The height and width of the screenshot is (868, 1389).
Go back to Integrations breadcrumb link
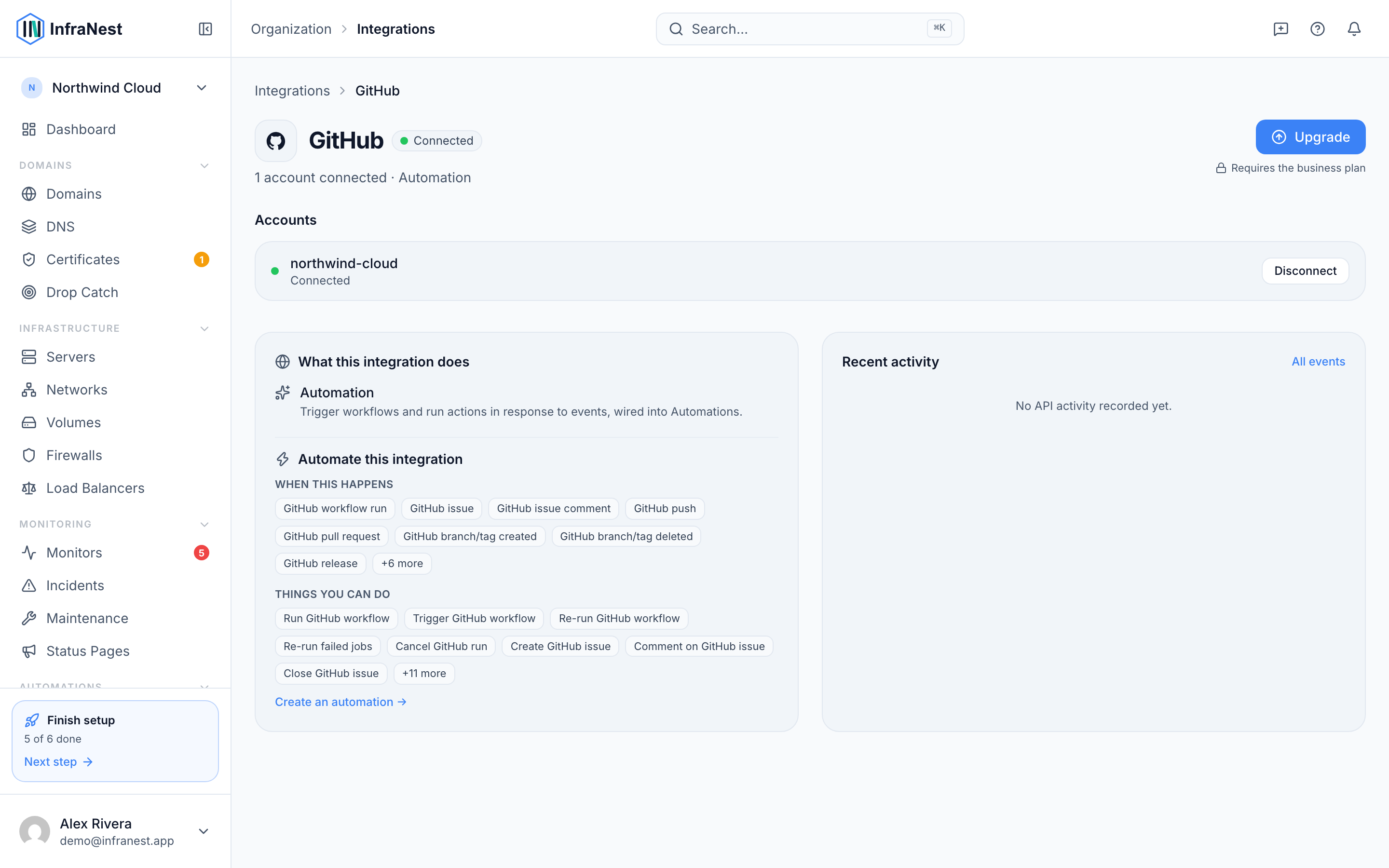pos(292,91)
